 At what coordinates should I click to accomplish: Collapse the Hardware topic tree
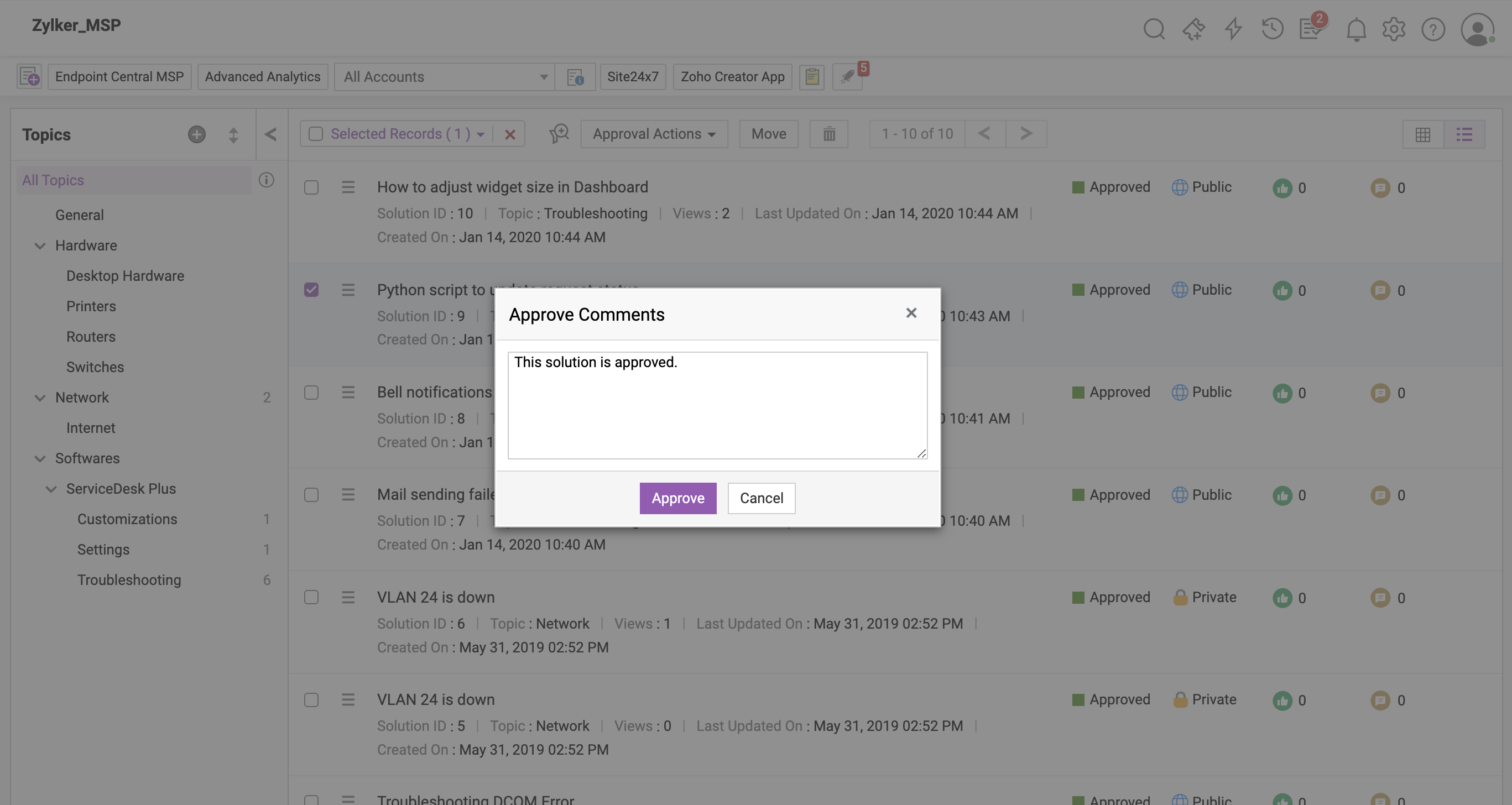[x=40, y=246]
